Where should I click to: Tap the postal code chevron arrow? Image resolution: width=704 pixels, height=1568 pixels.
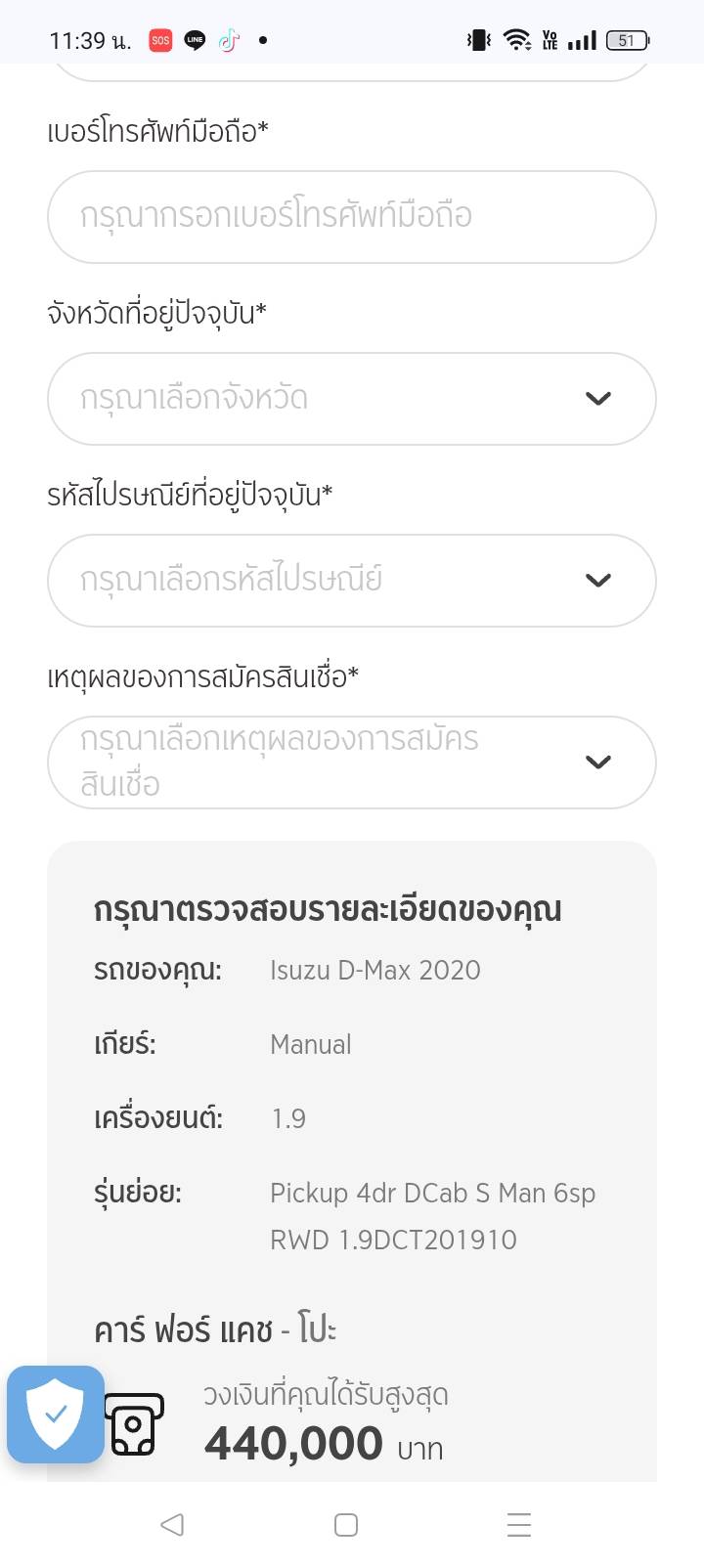point(597,581)
